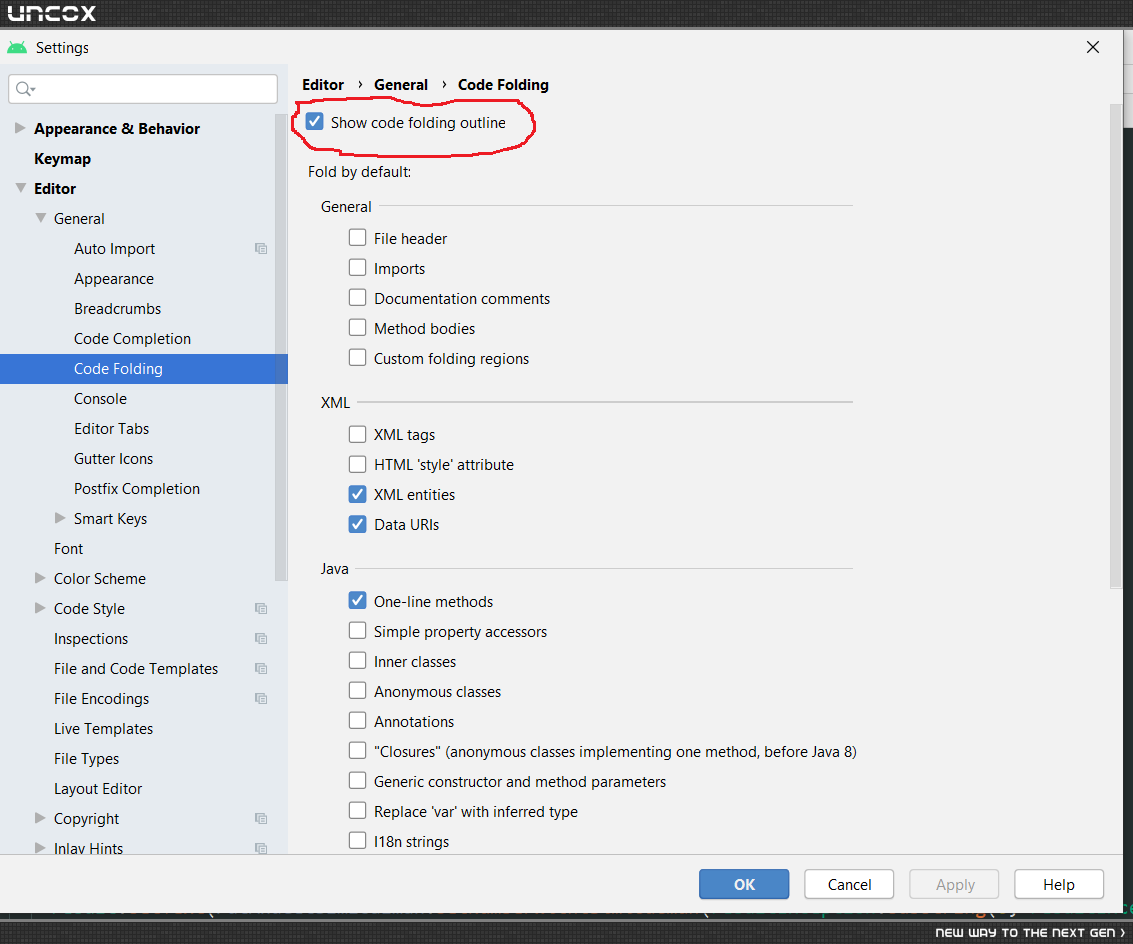The image size is (1133, 944).
Task: Click the Android Studio logo in title bar
Action: [x=17, y=48]
